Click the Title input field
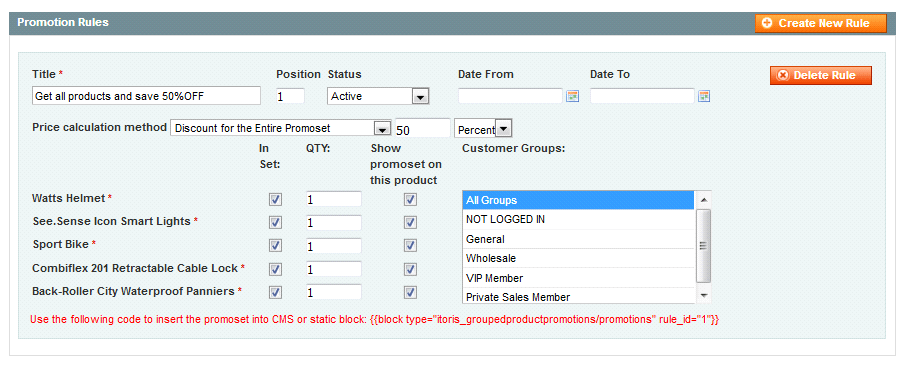This screenshot has width=909, height=365. [x=147, y=96]
